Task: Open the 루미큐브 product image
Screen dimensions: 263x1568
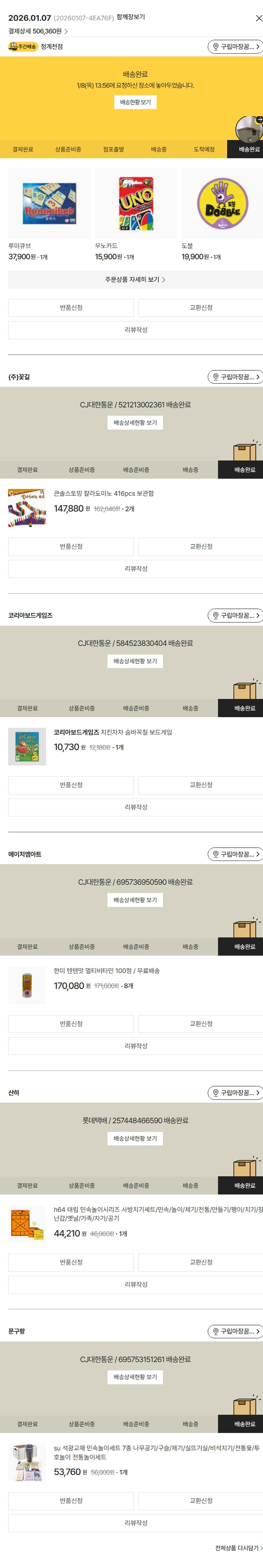Action: click(x=49, y=203)
